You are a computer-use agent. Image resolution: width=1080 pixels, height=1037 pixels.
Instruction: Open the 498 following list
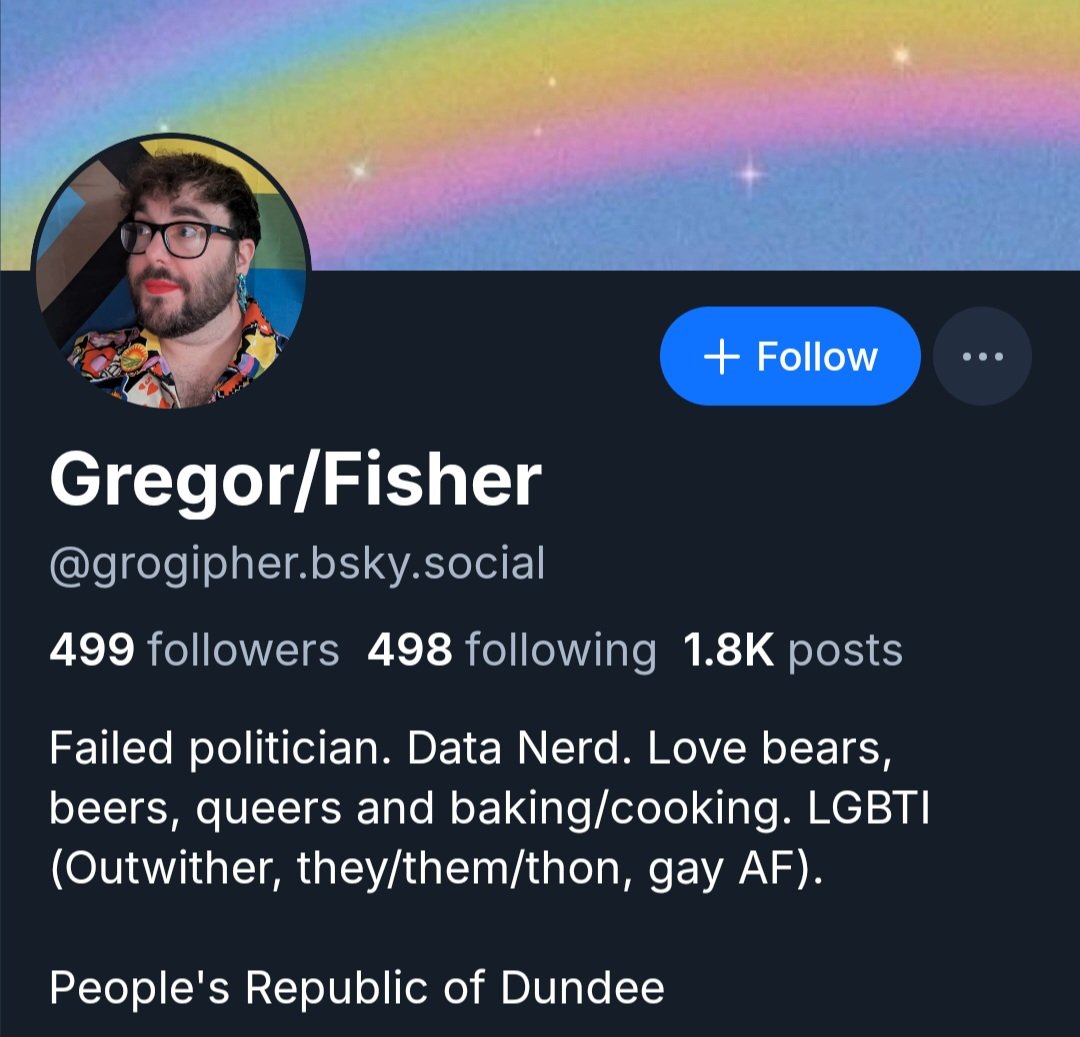tap(512, 650)
